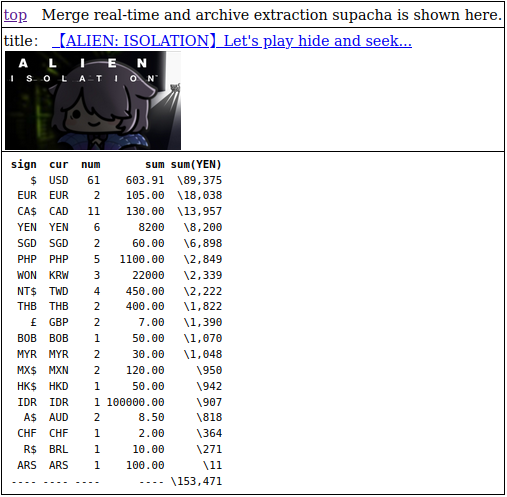Click the HKD currency code
This screenshot has width=507, height=497.
pyautogui.click(x=59, y=386)
